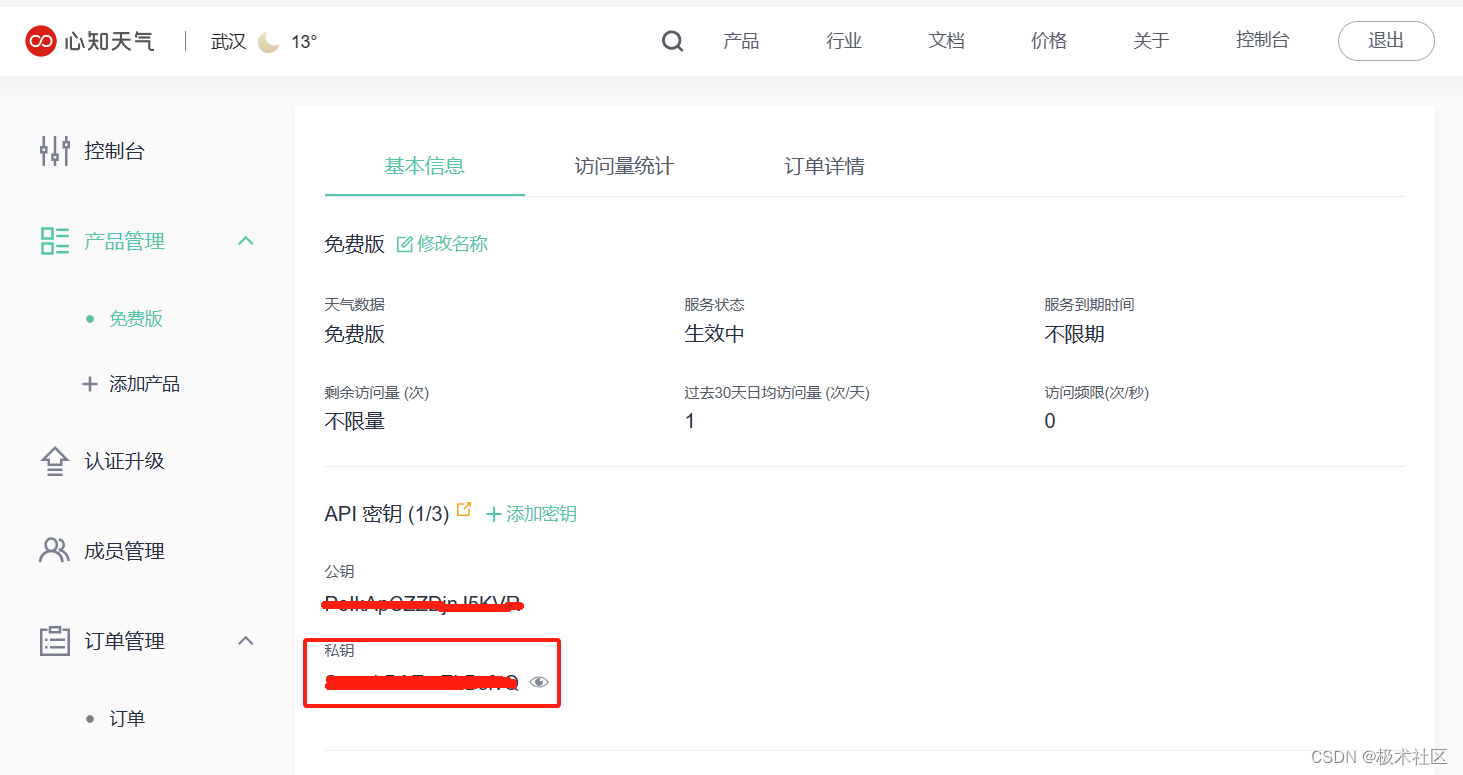Open the 文档 top navigation item
Image resolution: width=1463 pixels, height=775 pixels.
click(946, 41)
